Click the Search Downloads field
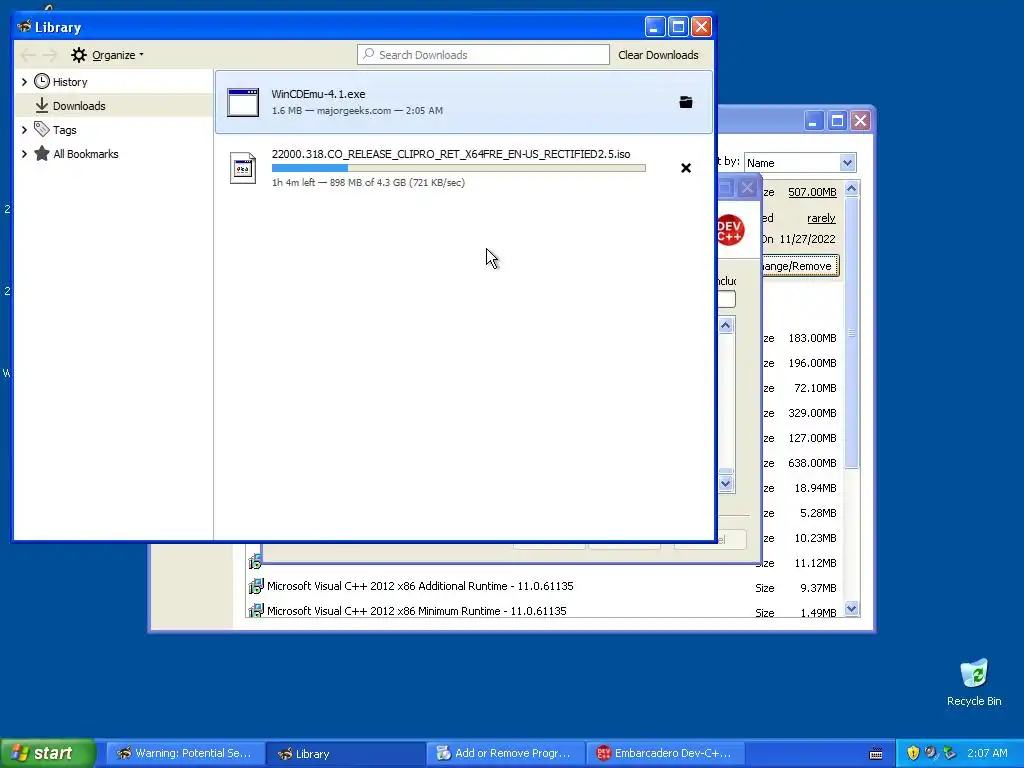 [483, 55]
